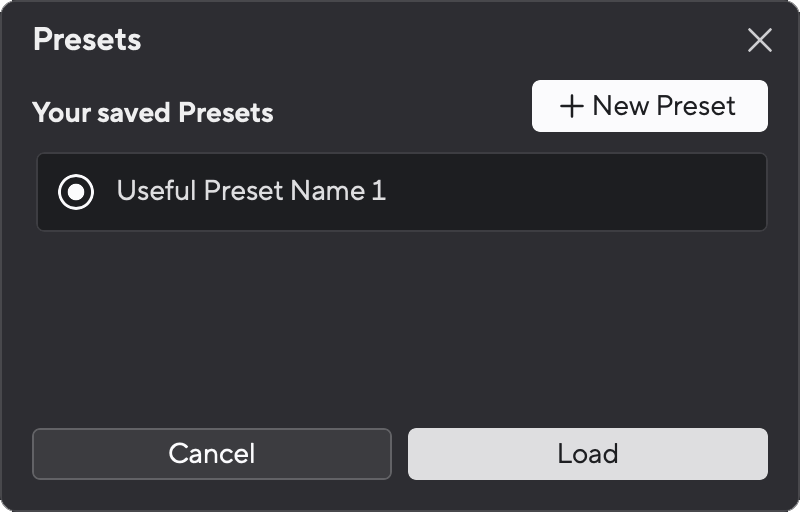Click the right end of the preset row
Viewport: 800px width, 512px height.
tap(740, 191)
